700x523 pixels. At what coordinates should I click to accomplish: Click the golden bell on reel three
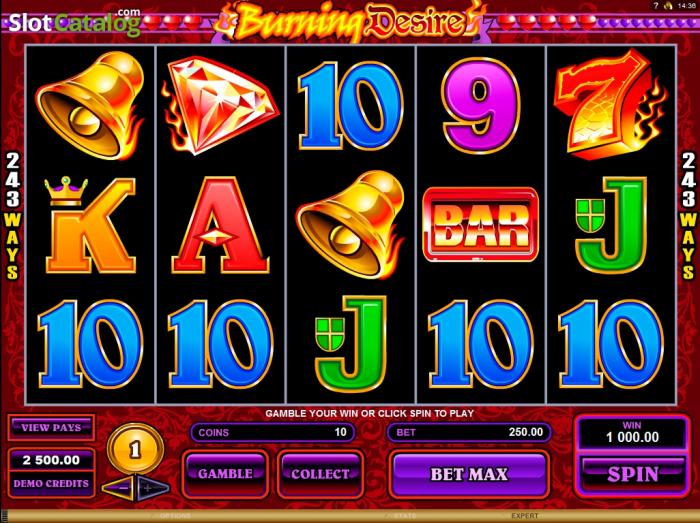click(x=350, y=224)
